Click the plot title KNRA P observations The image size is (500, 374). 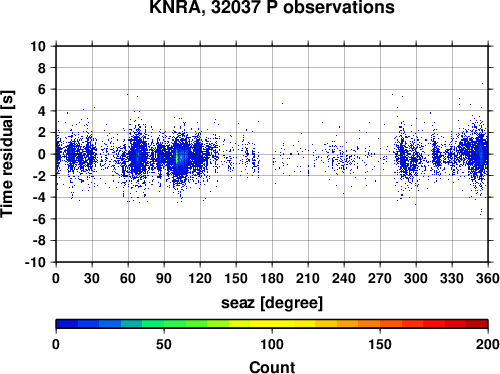point(272,7)
